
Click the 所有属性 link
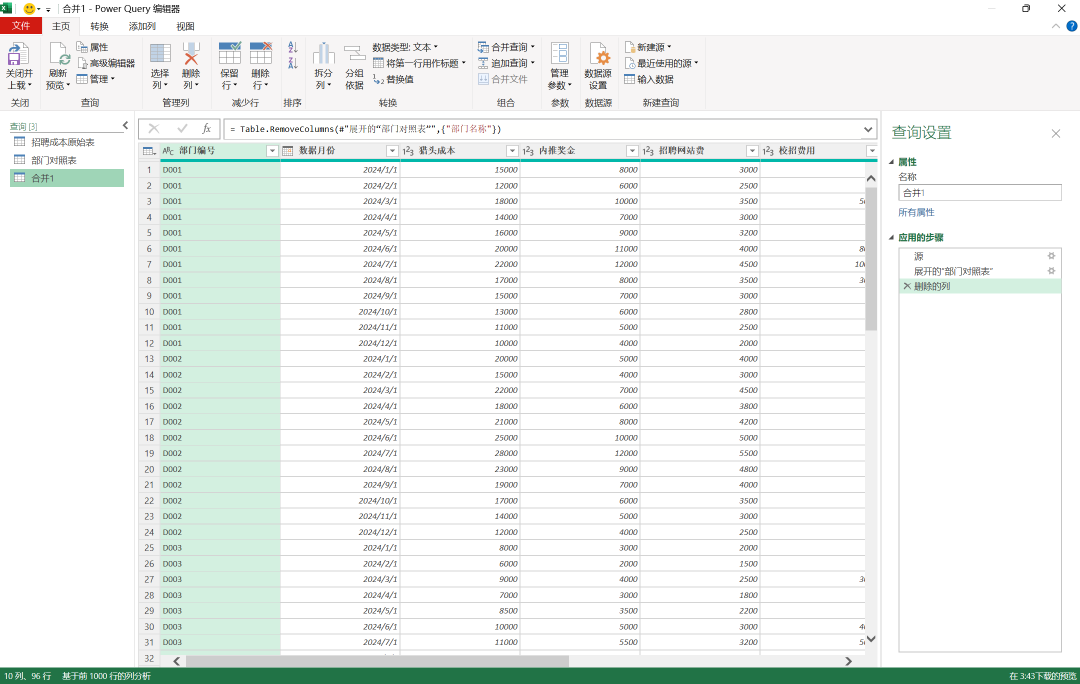[916, 212]
